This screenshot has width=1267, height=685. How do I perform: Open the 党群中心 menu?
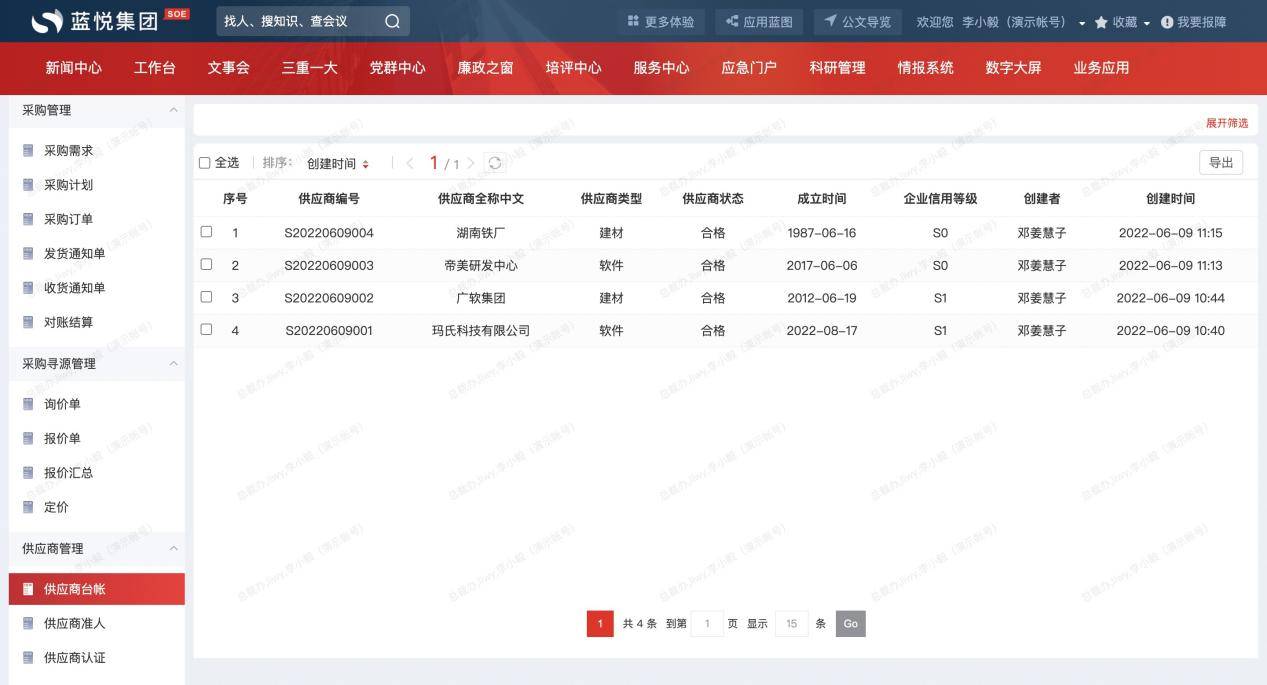397,68
